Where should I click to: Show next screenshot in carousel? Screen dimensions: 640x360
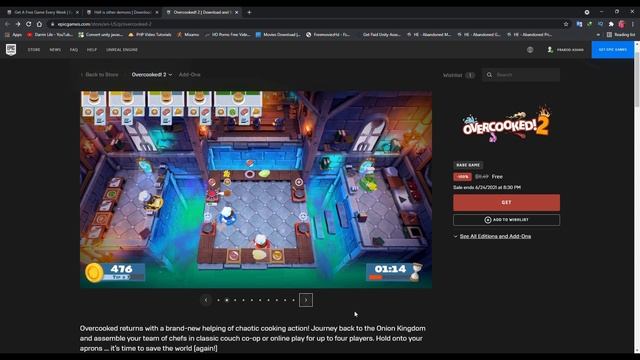(x=306, y=300)
